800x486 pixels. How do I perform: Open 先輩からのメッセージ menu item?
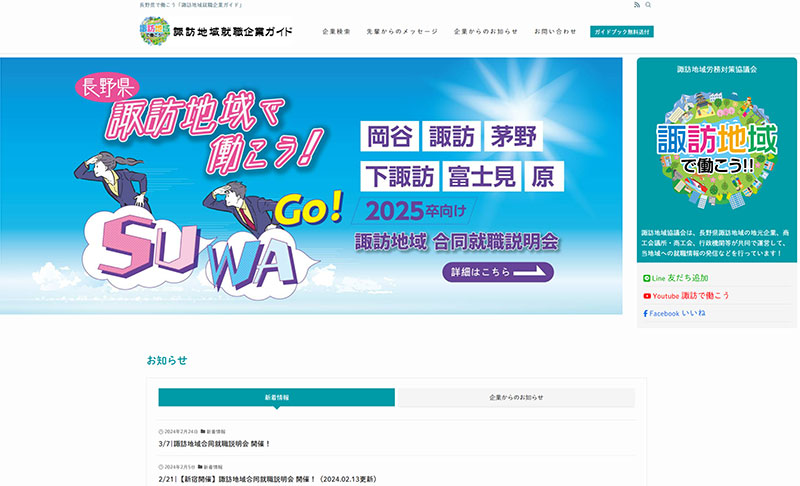click(x=402, y=32)
